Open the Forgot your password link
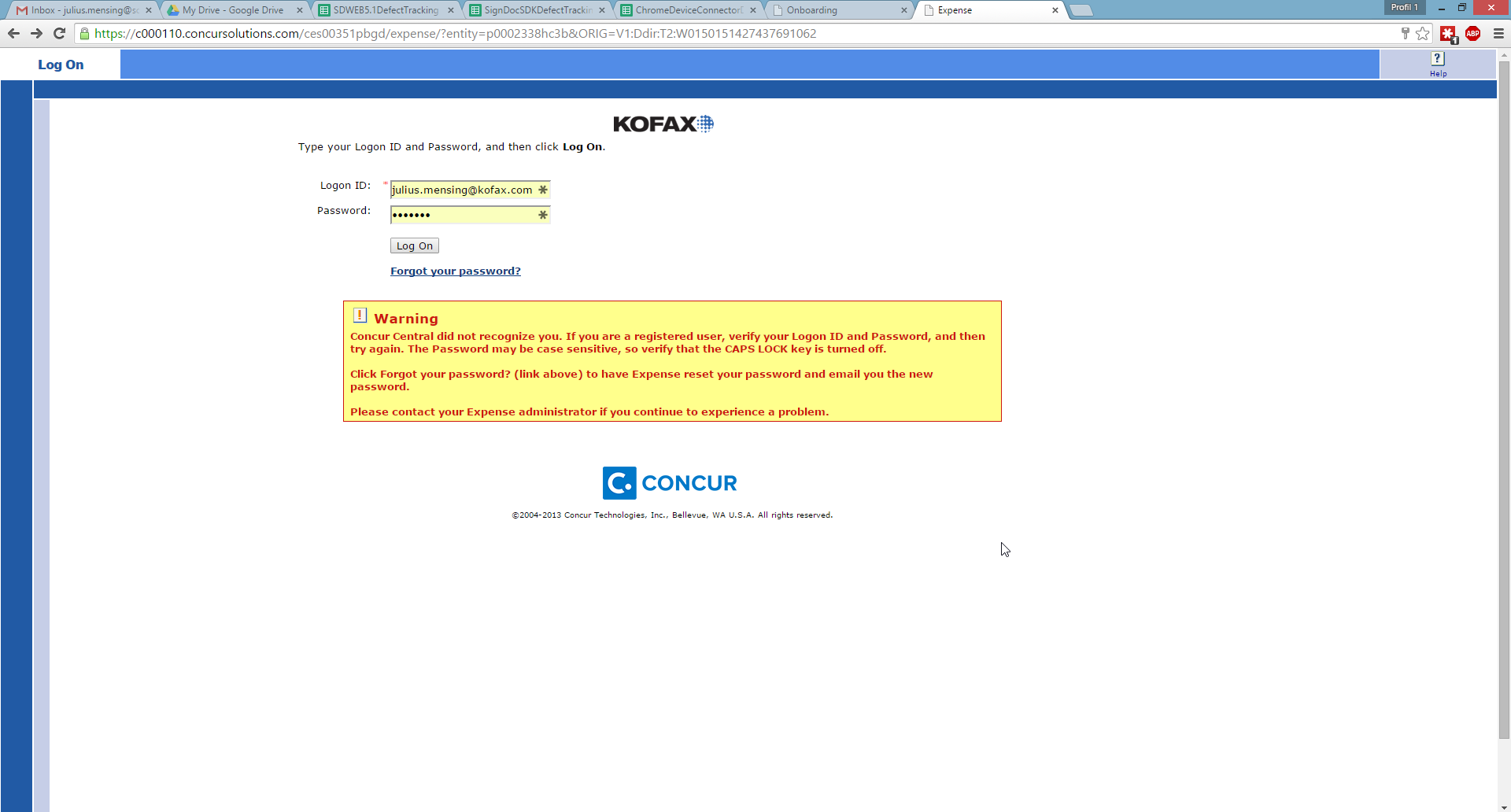Image resolution: width=1511 pixels, height=812 pixels. (456, 271)
